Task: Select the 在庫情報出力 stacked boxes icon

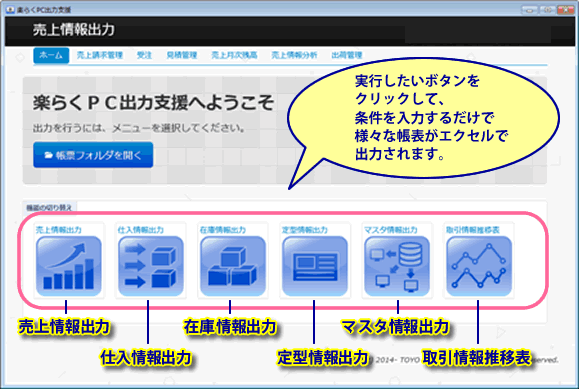Action: 233,266
